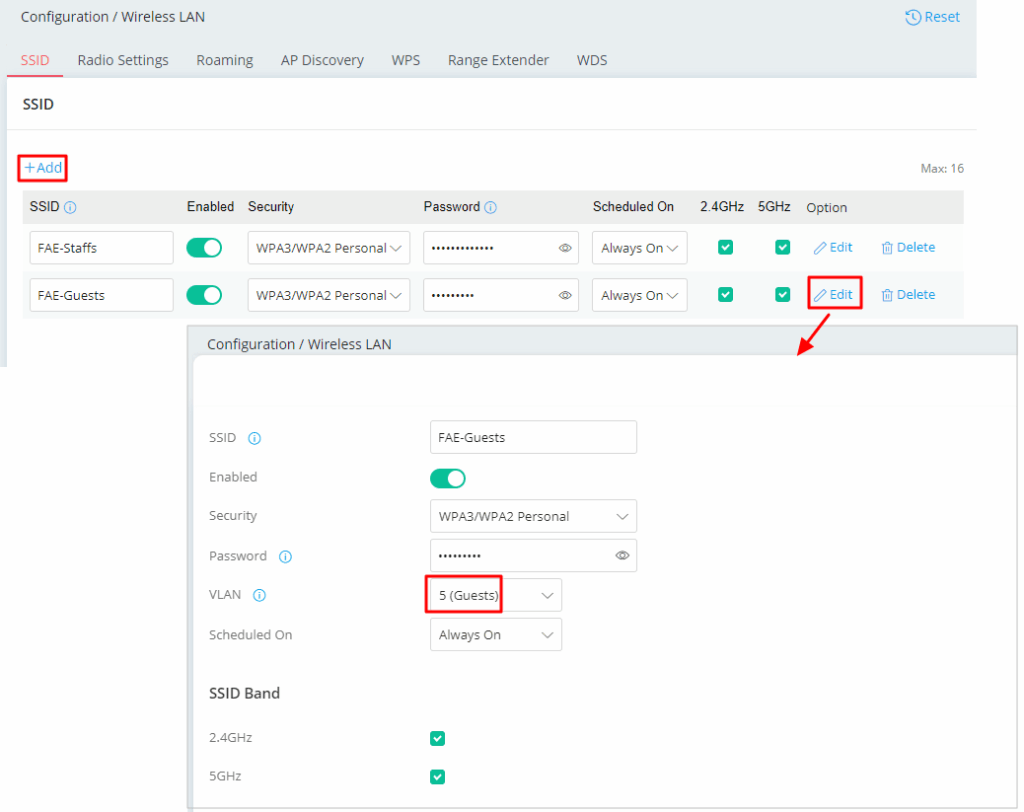Screen dimensions: 1024x812
Task: Click the info icon beside Password column header
Action: (490, 208)
